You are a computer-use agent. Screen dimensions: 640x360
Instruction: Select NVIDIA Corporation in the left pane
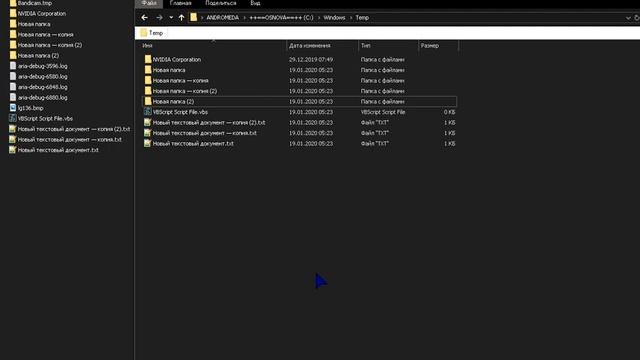[42, 14]
